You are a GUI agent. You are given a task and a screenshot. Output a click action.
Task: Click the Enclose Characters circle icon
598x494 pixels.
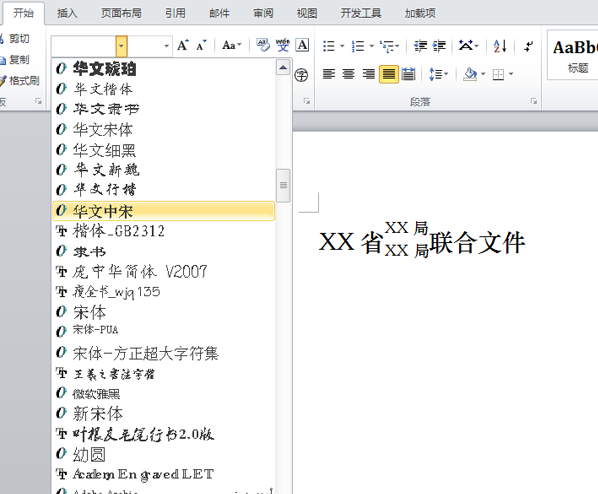click(301, 74)
